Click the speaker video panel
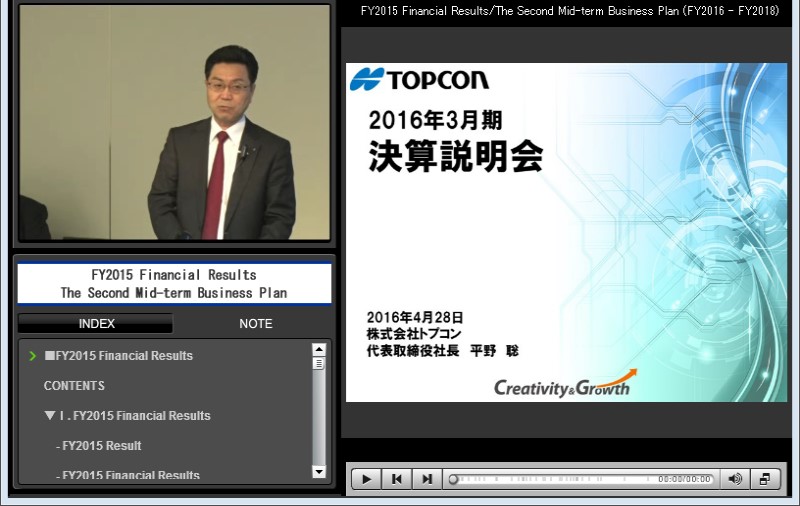Viewport: 800px width, 506px height. (x=174, y=122)
